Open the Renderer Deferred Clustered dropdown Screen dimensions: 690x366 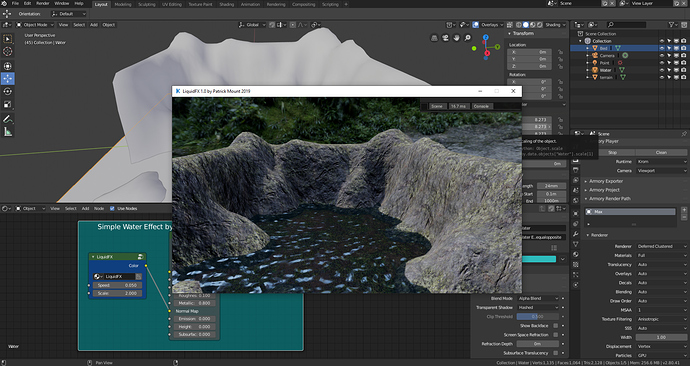tap(661, 246)
